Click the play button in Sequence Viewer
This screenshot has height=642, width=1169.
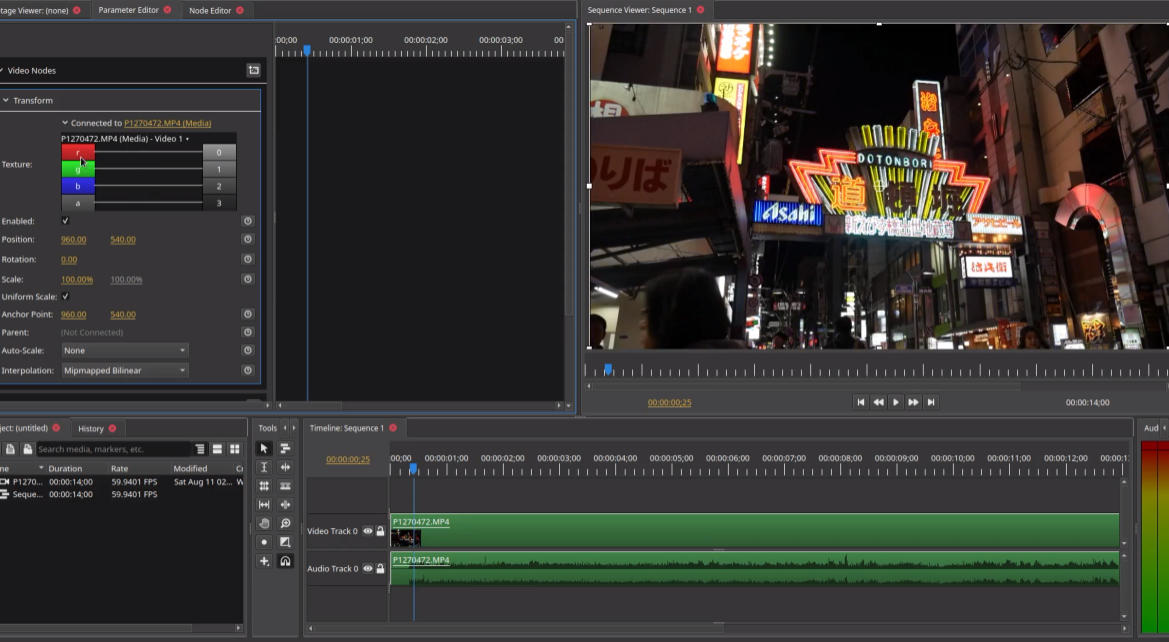click(x=895, y=402)
